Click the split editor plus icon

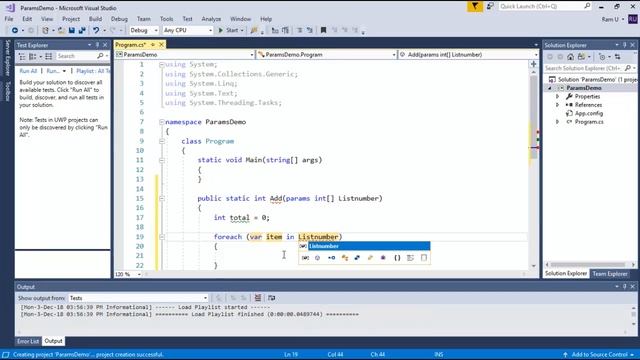[x=533, y=64]
